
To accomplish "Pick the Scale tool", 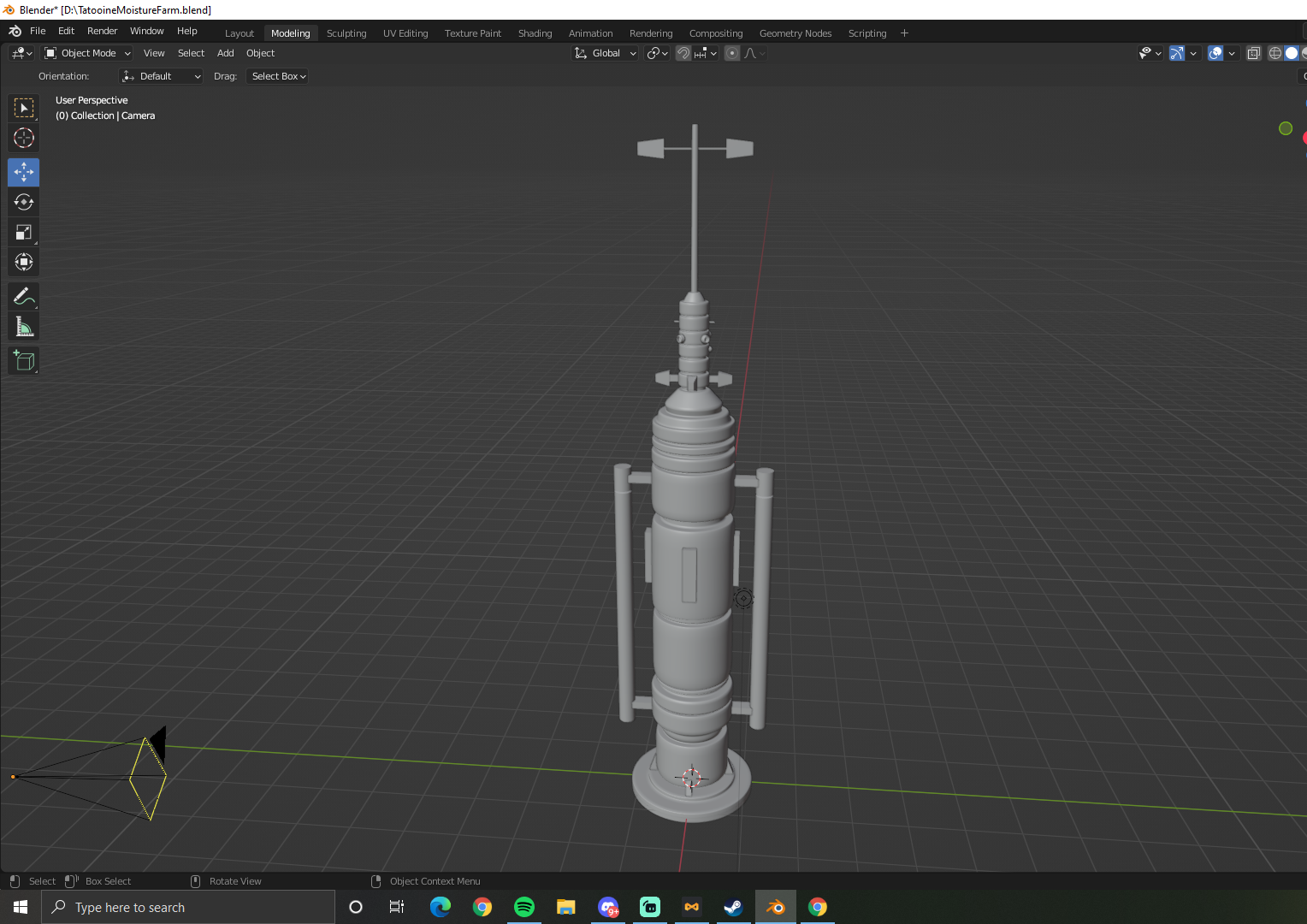I will 24,232.
